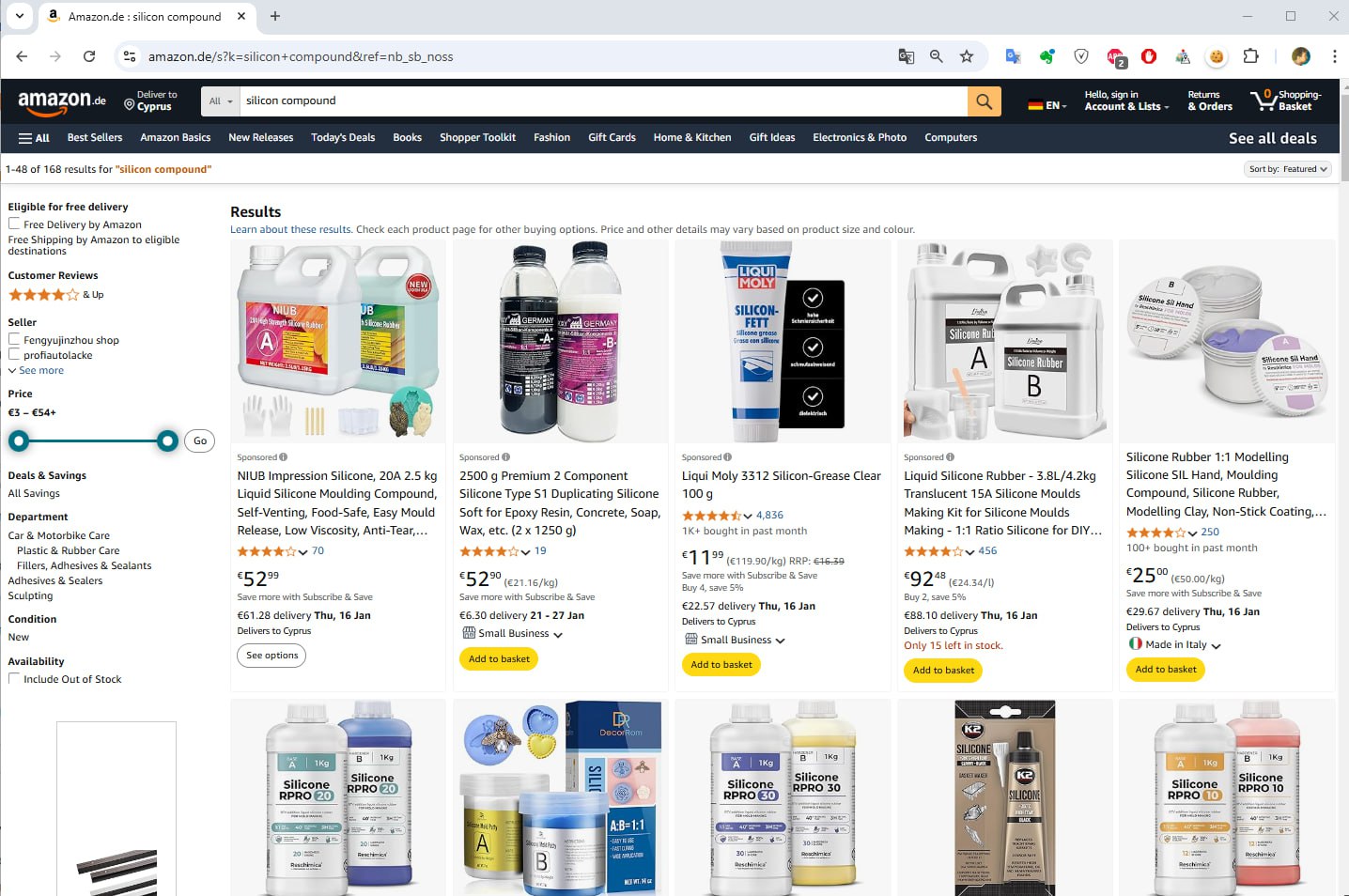Expand the All search category dropdown
1349x896 pixels.
pos(221,100)
